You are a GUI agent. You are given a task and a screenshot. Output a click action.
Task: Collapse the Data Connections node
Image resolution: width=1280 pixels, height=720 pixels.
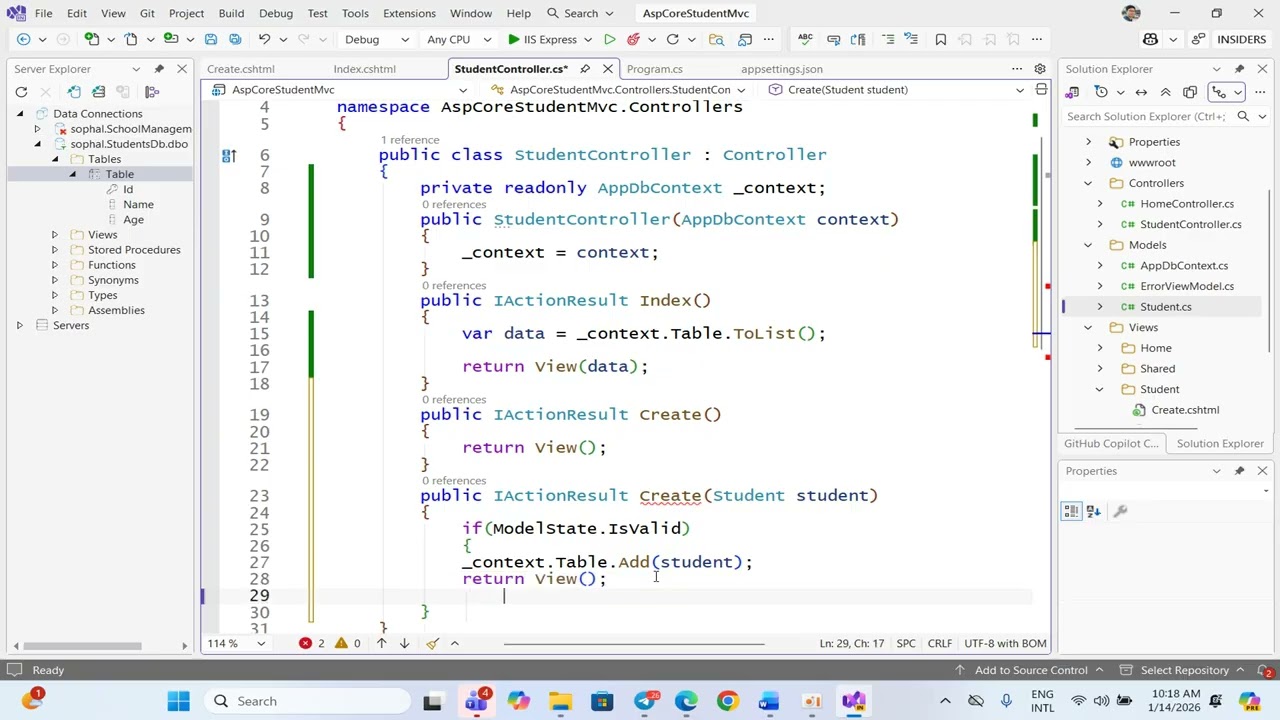tap(19, 114)
